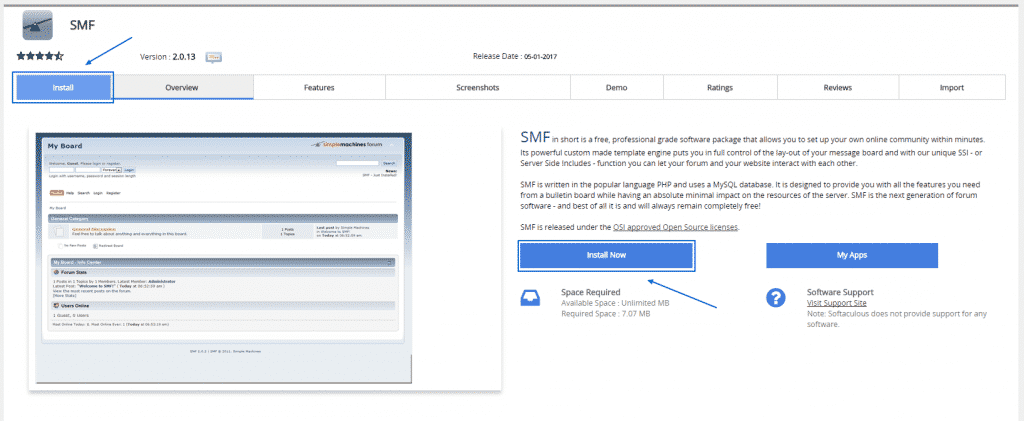Click the Software Support question mark icon

(775, 298)
